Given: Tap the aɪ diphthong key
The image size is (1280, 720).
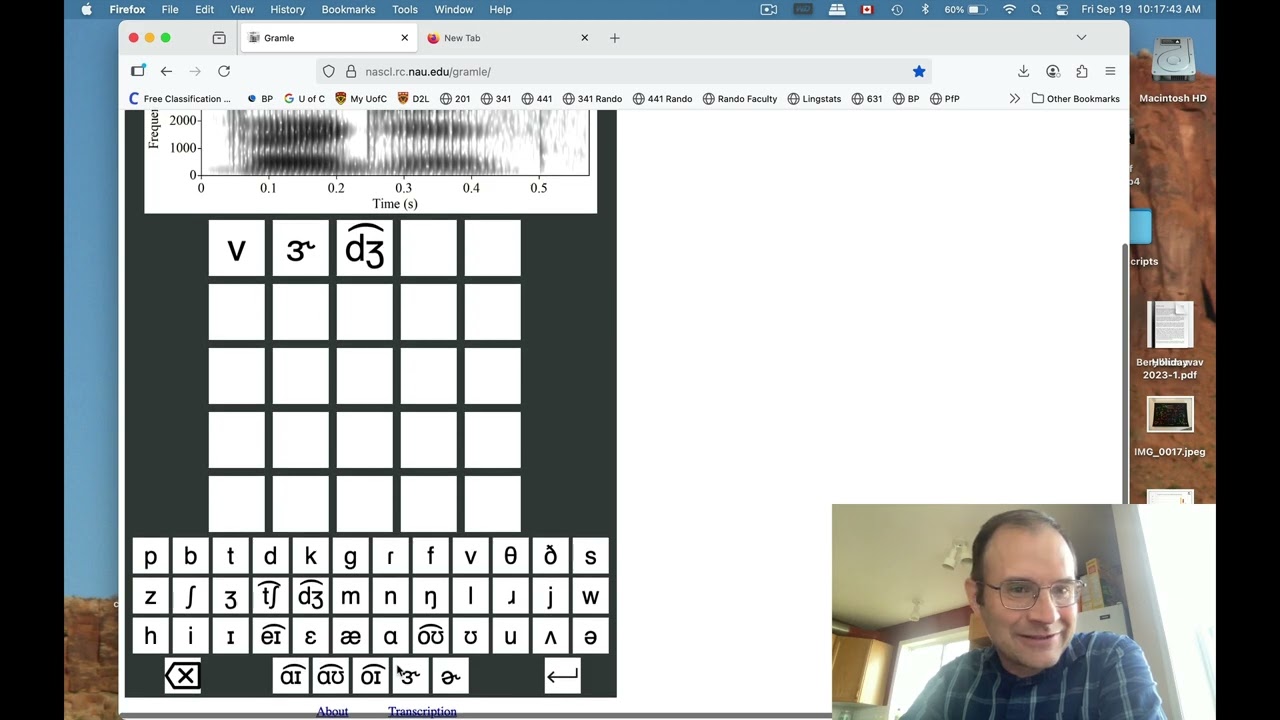Looking at the screenshot, I should coord(291,676).
